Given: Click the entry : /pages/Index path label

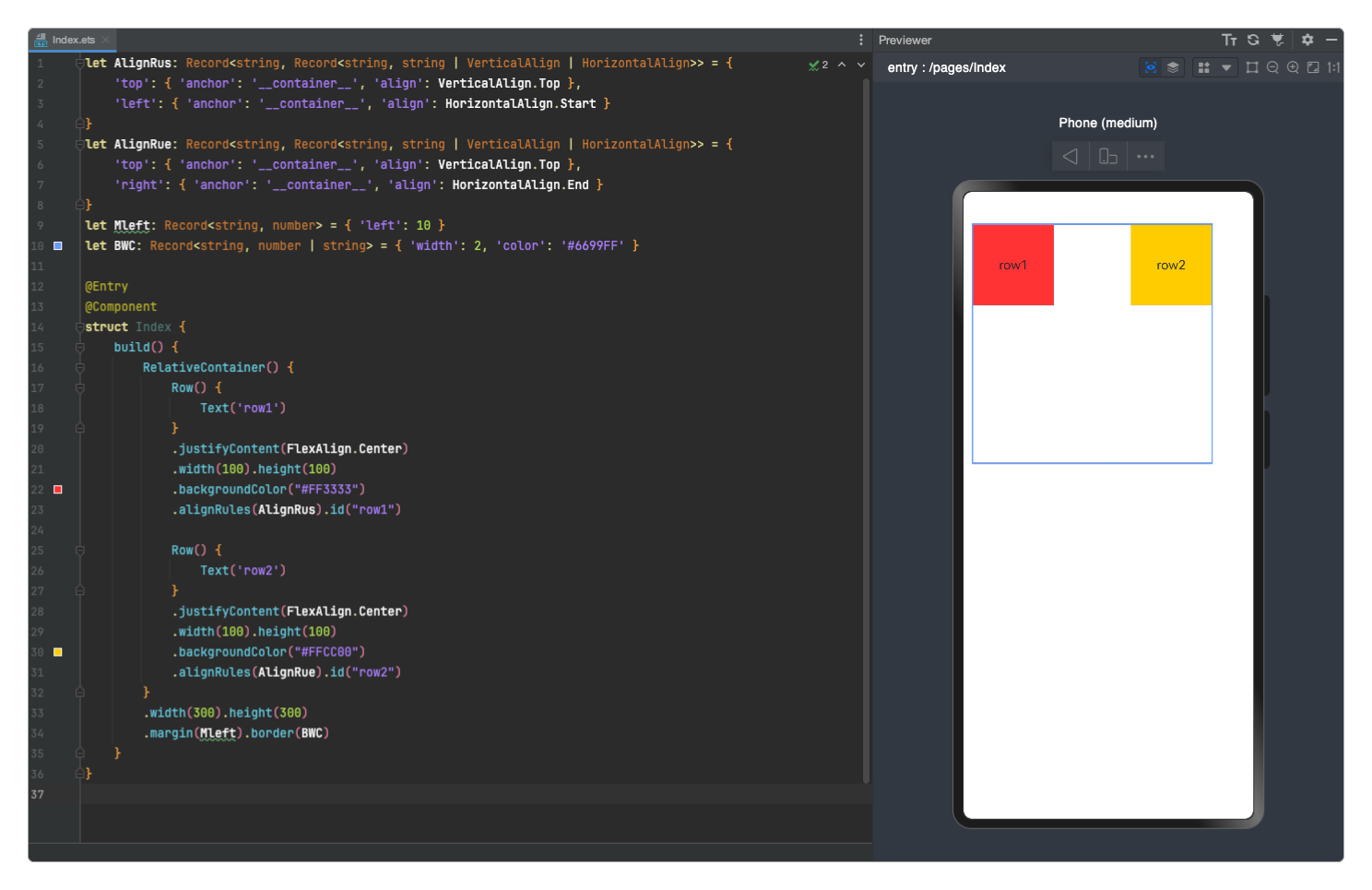Looking at the screenshot, I should (946, 67).
